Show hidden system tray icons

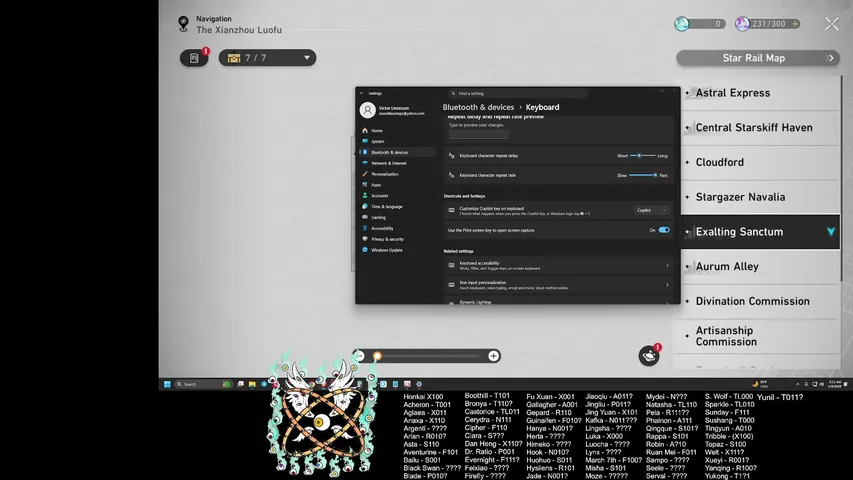798,384
